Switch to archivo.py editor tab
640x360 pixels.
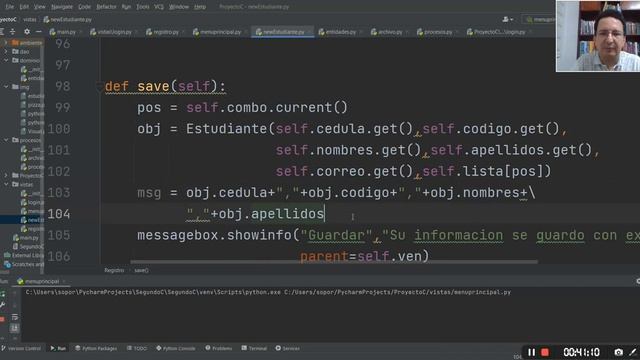390,32
